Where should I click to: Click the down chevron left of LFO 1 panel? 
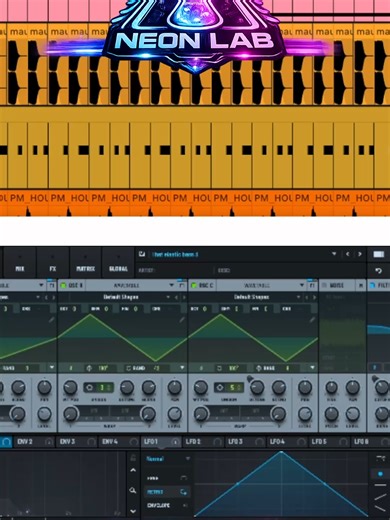click(x=133, y=511)
